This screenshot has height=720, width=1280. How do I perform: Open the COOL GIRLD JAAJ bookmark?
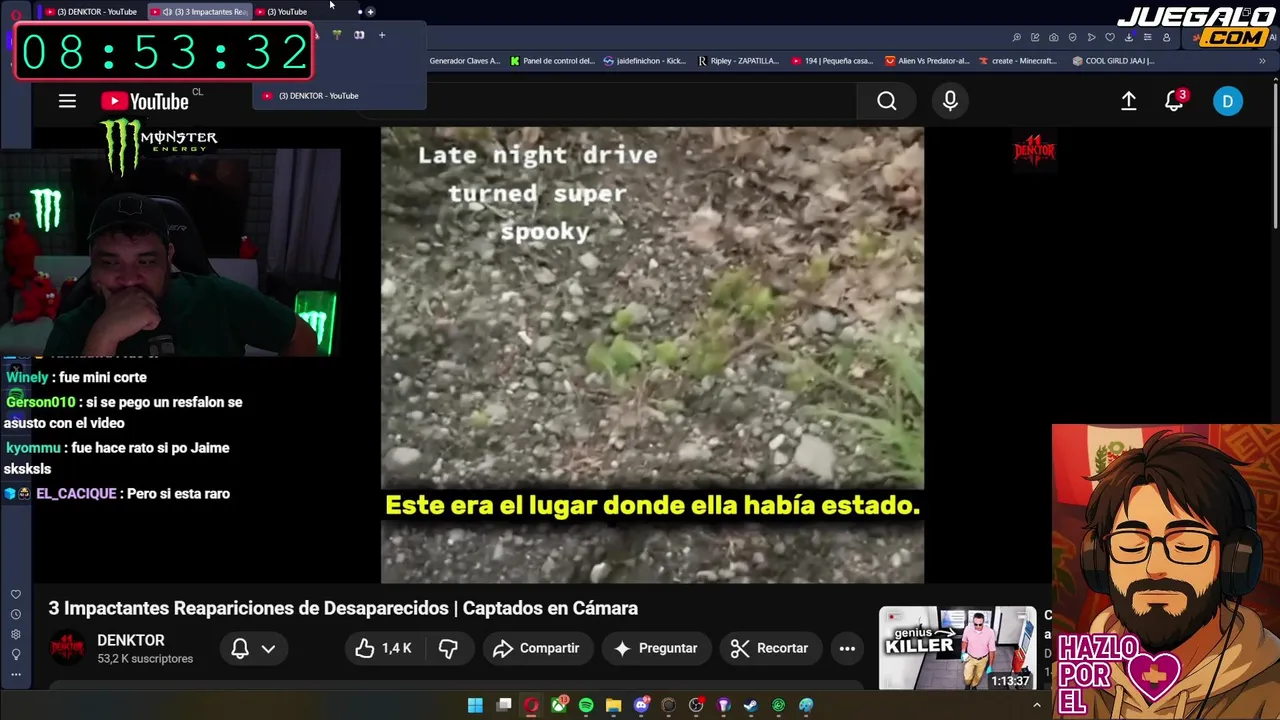[1113, 61]
